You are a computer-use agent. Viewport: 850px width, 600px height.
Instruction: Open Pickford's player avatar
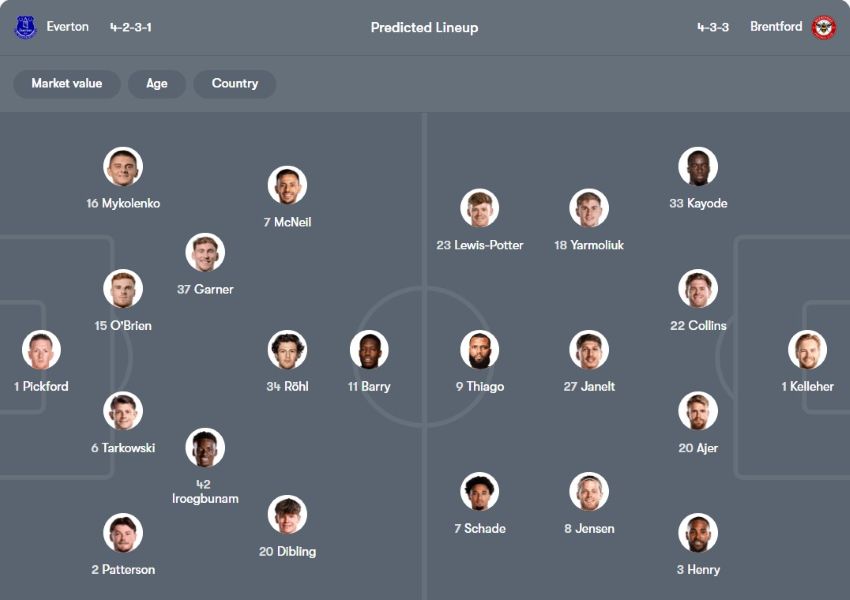[42, 350]
